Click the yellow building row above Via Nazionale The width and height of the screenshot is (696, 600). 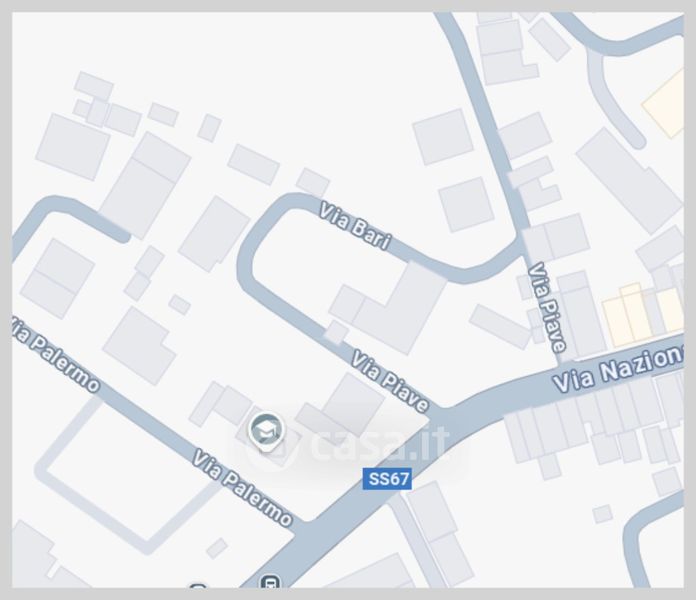(x=643, y=314)
